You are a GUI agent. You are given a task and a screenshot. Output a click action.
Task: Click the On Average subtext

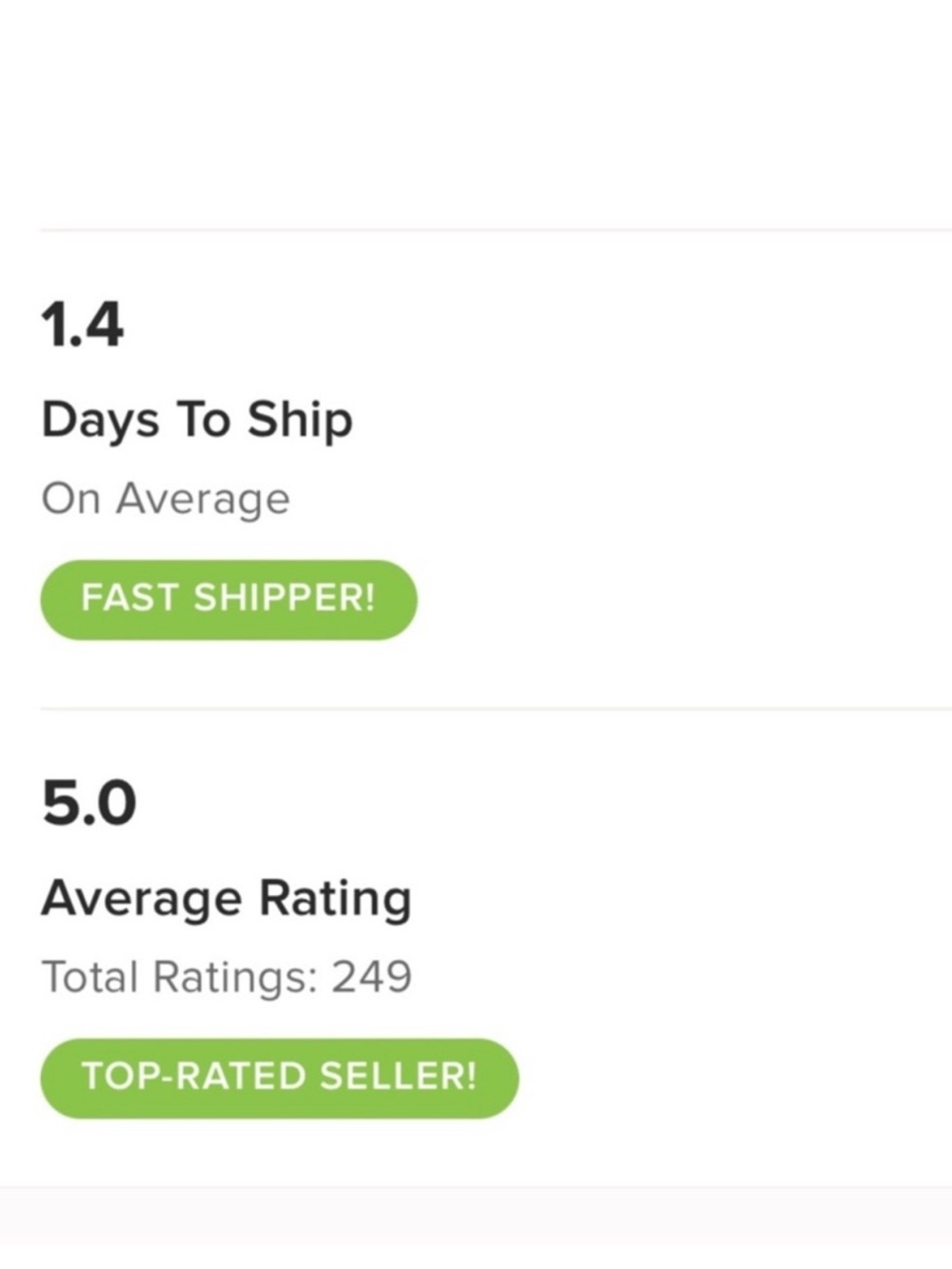click(166, 500)
